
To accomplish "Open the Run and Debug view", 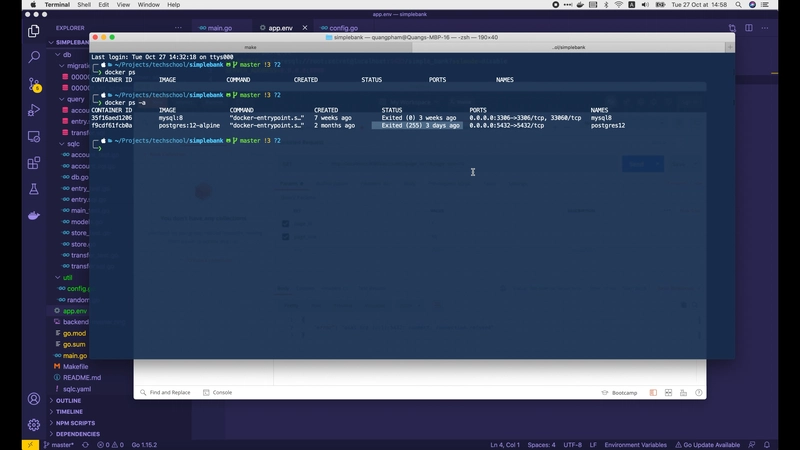I will pos(34,110).
